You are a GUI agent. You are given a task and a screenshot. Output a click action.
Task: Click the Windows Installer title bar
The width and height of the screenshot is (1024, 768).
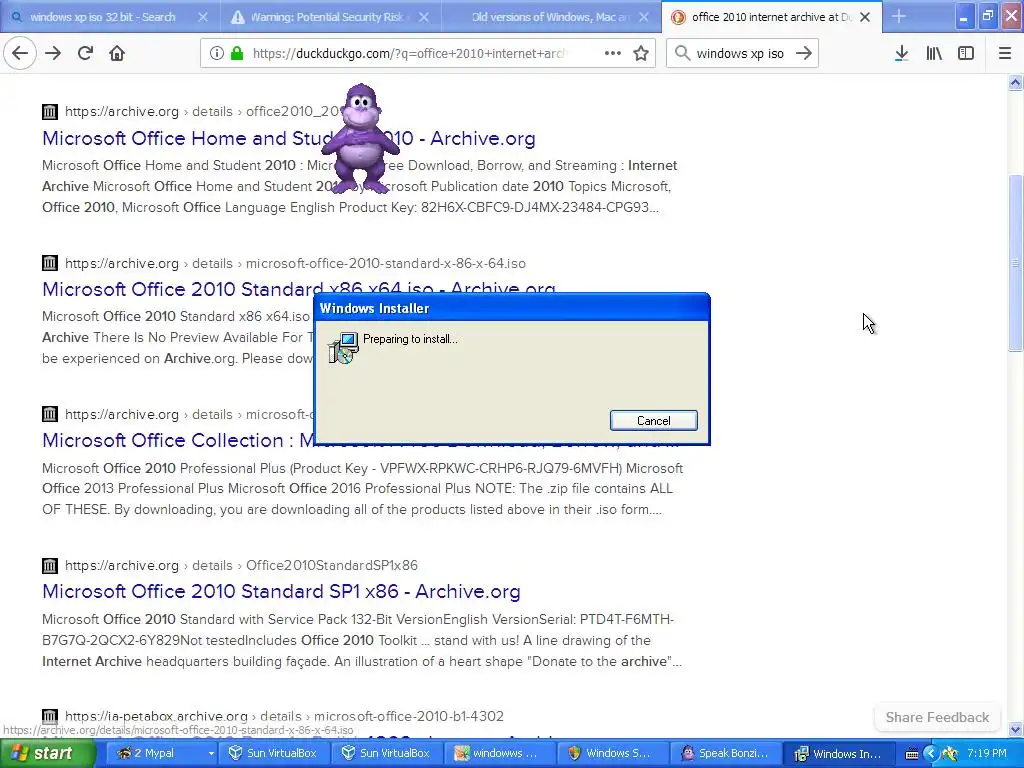[x=511, y=308]
